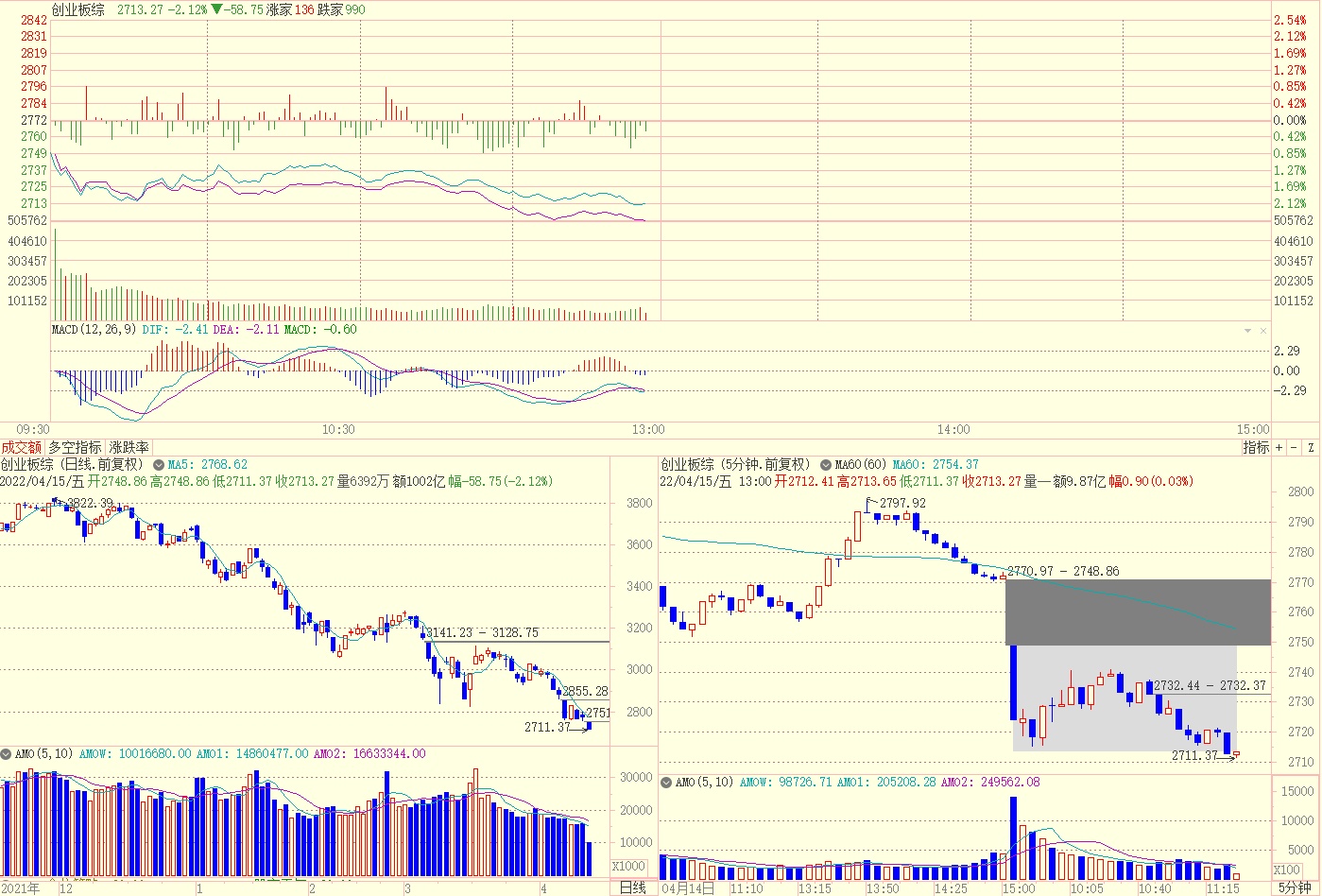Click the MACD(12,26,9) parameter label
Image resolution: width=1322 pixels, height=896 pixels.
[x=94, y=330]
